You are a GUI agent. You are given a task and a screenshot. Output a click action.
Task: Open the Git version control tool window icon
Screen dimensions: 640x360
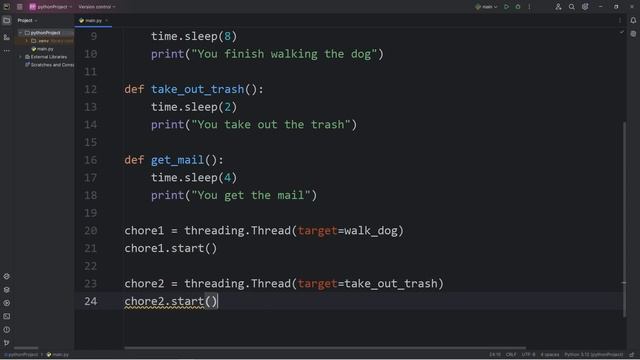point(7,343)
